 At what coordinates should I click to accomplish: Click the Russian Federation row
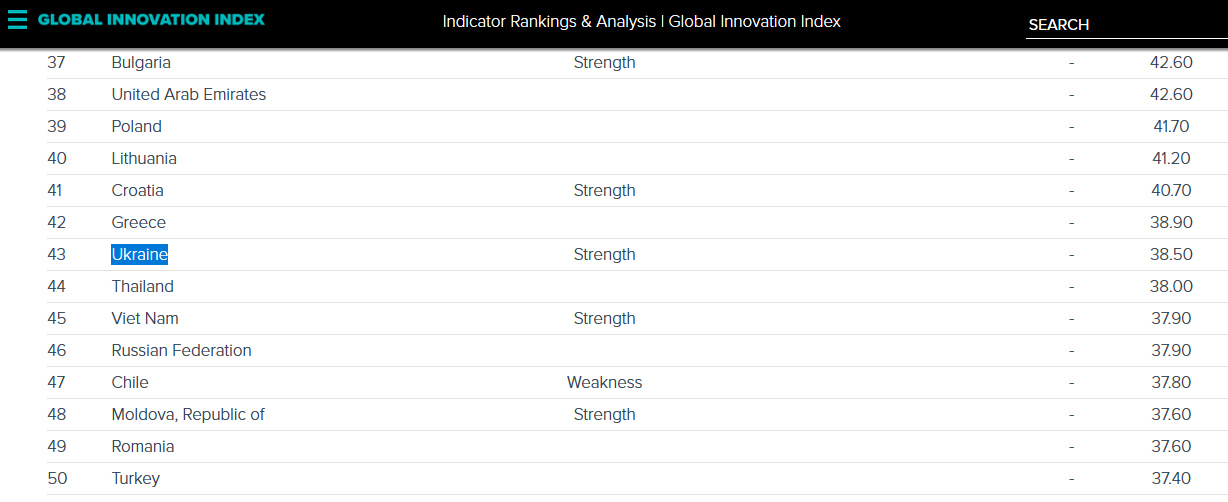181,350
